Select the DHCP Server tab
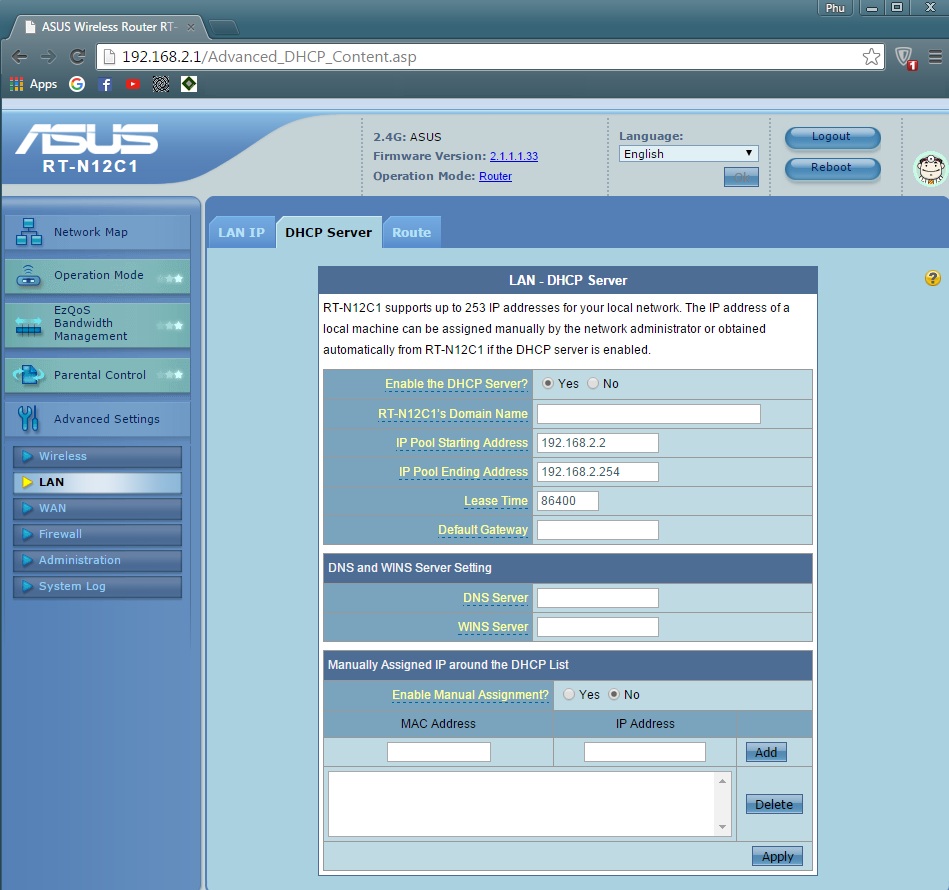 tap(329, 232)
